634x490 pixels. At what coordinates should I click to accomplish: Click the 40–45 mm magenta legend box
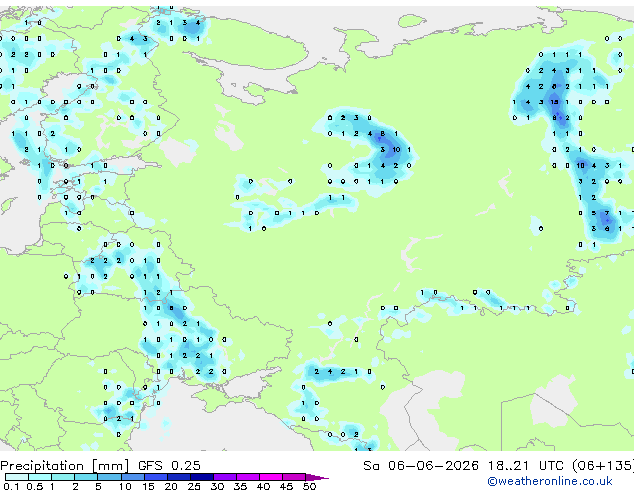coord(271,477)
